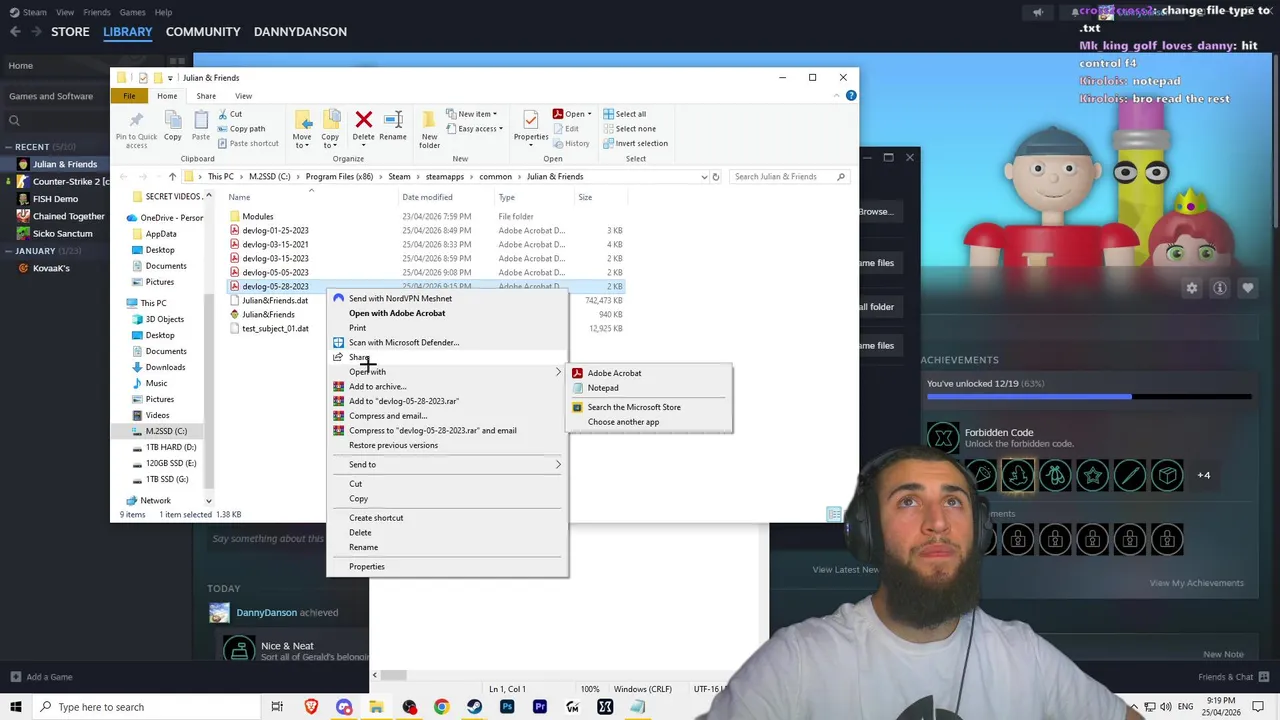Go to Steam COMMUNITY
Image resolution: width=1280 pixels, height=720 pixels.
coord(203,32)
